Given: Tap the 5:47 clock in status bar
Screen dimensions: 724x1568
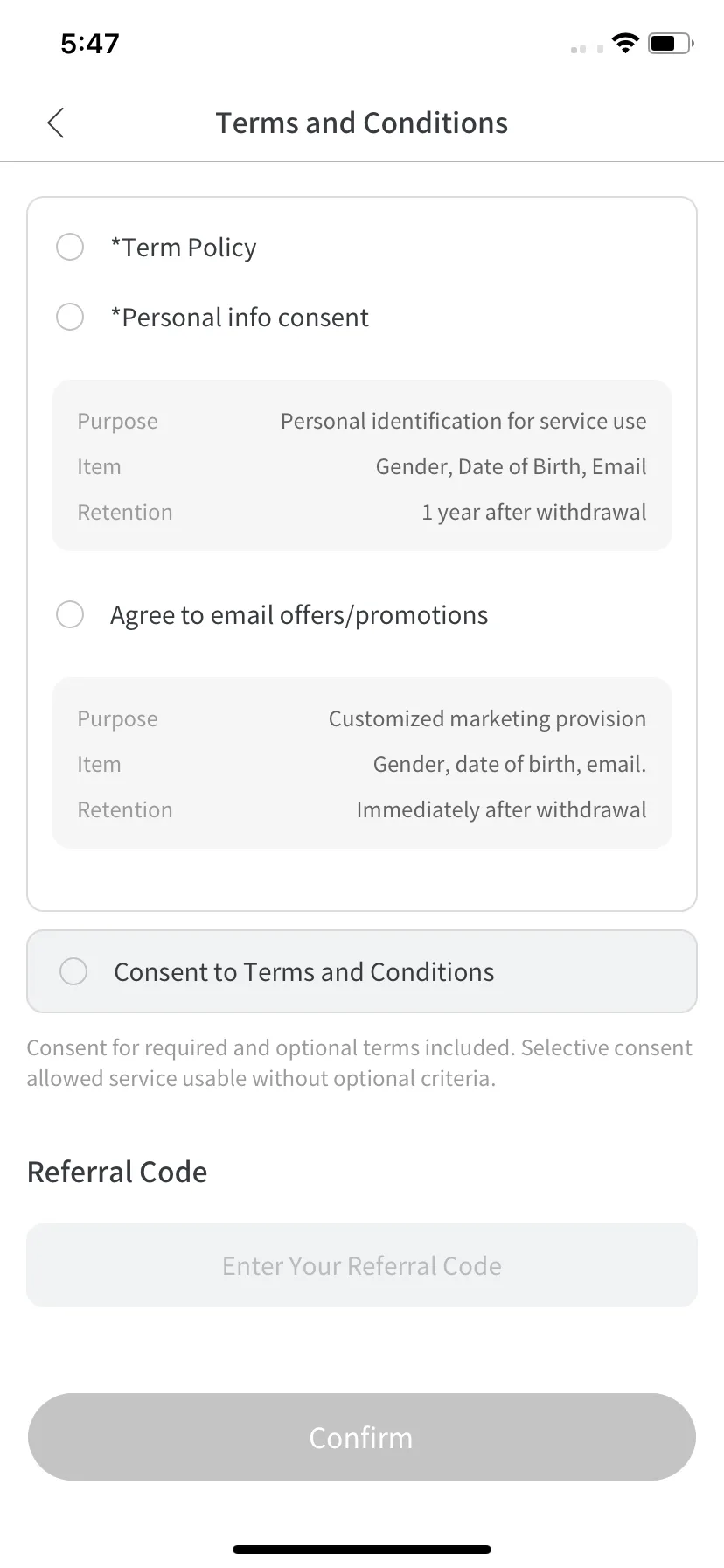Looking at the screenshot, I should [90, 43].
